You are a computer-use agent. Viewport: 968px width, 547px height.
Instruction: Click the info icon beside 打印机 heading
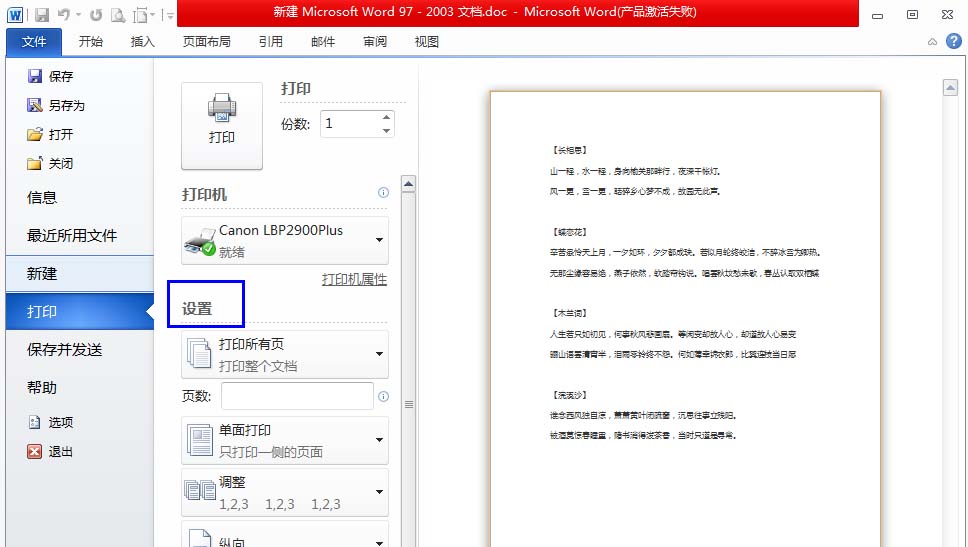383,193
